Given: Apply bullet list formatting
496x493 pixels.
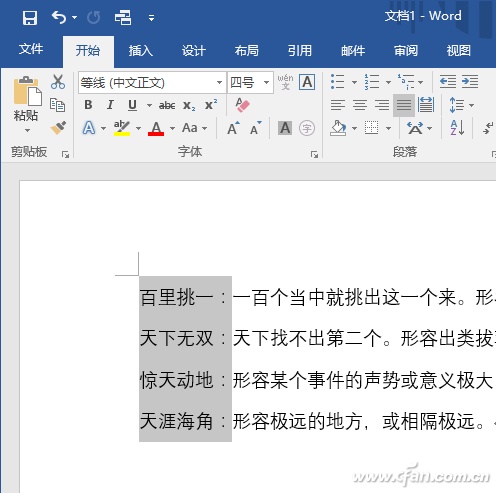Looking at the screenshot, I should 337,82.
